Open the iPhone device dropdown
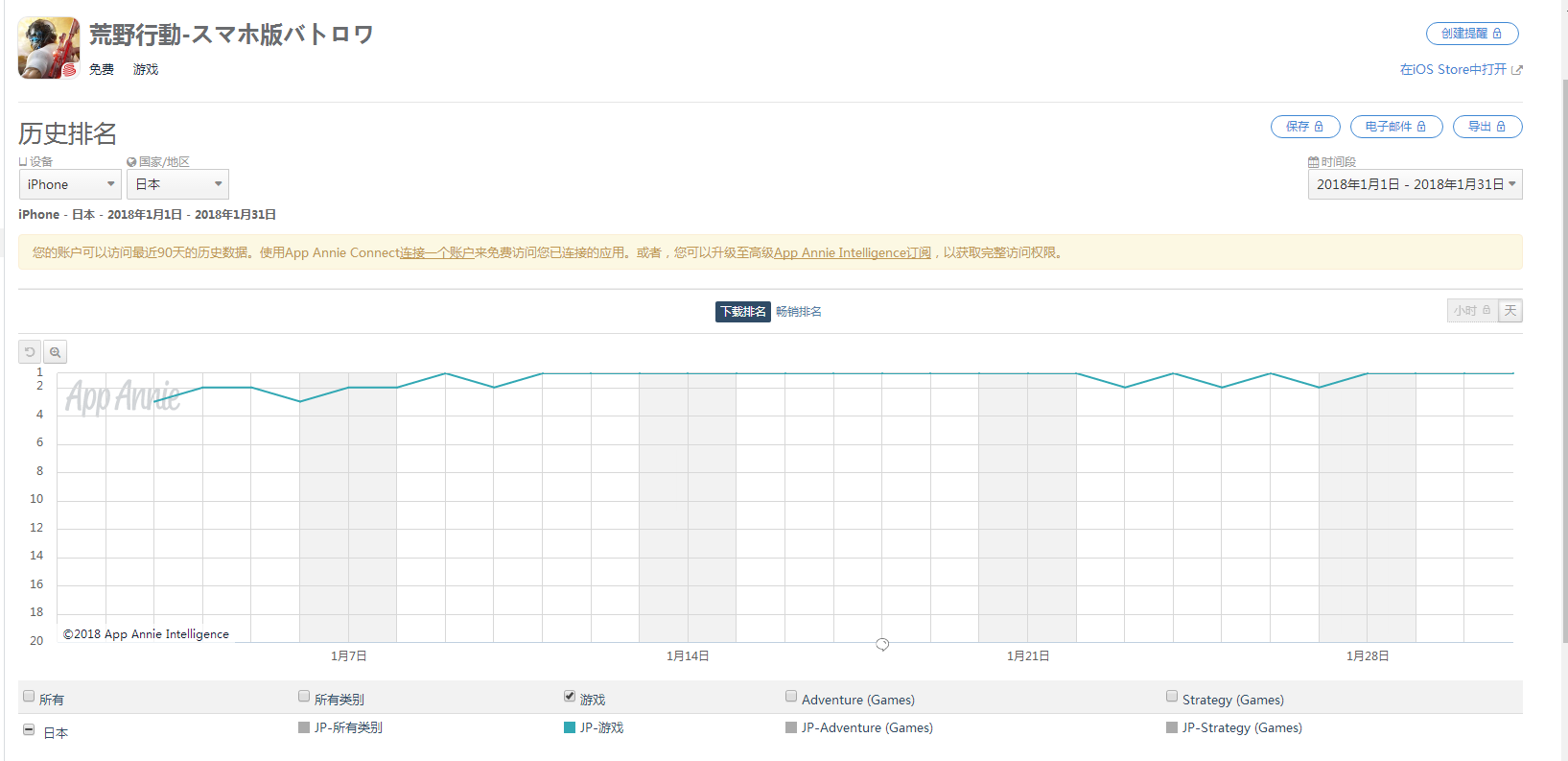Image resolution: width=1568 pixels, height=761 pixels. coord(70,184)
